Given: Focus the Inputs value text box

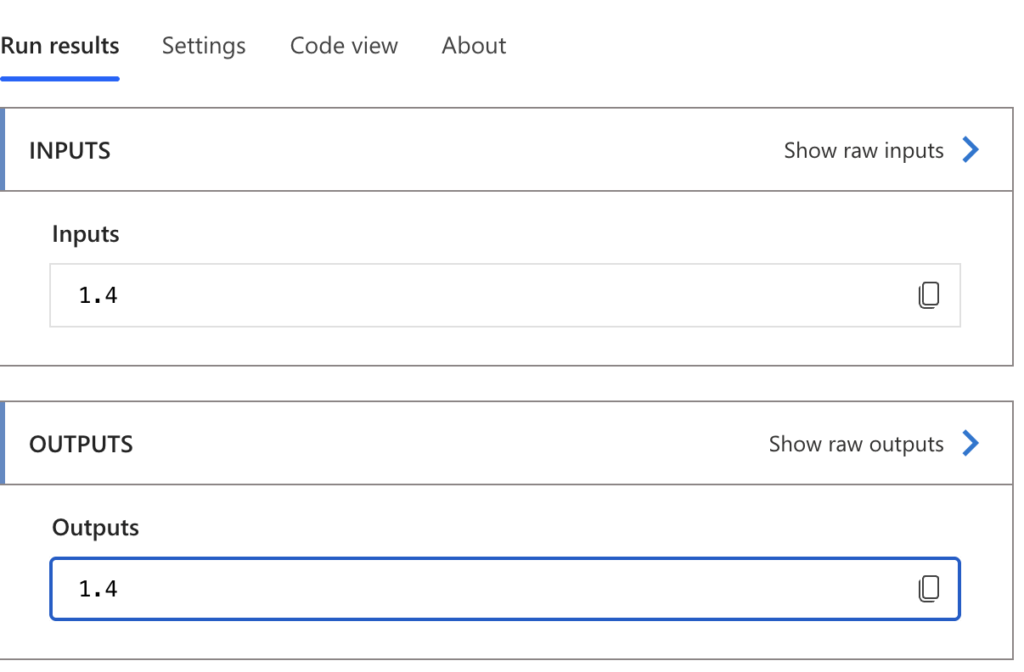Looking at the screenshot, I should (x=480, y=295).
